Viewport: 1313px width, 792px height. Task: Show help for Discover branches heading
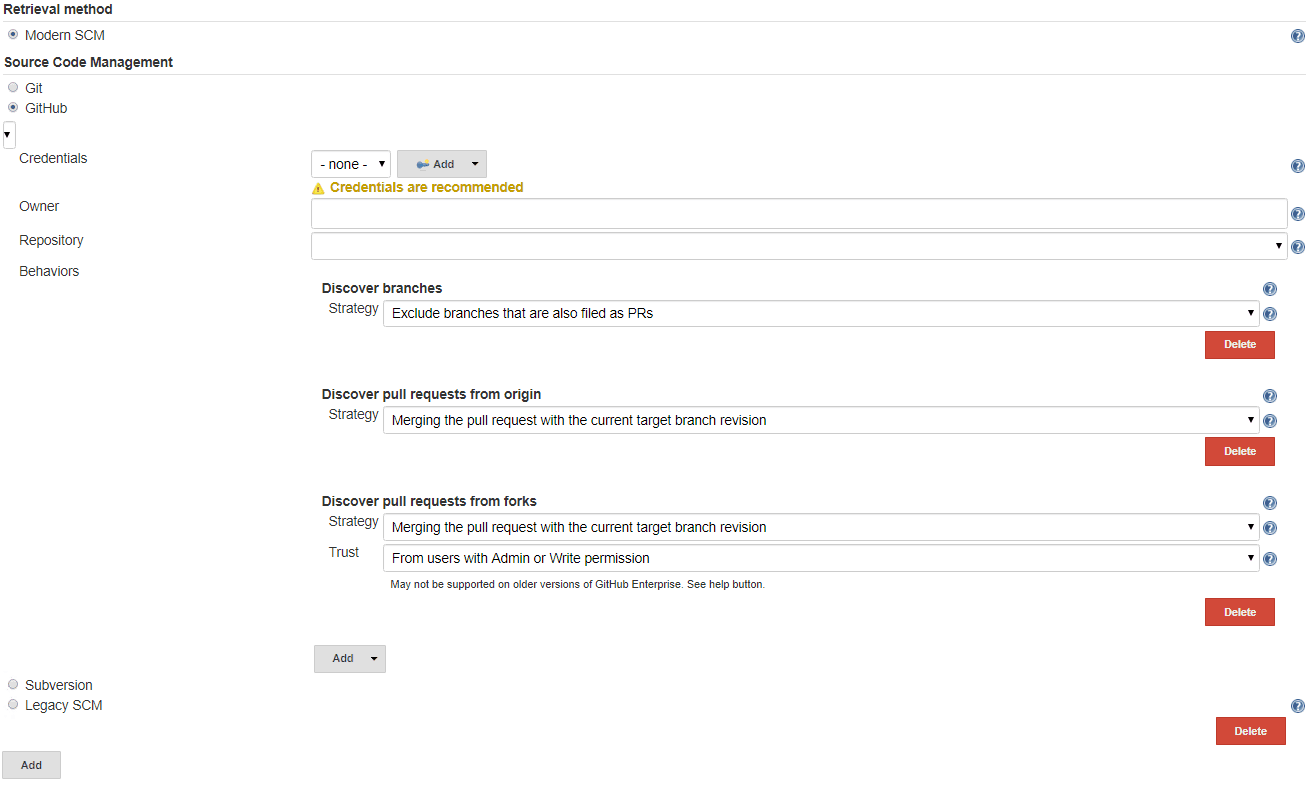[x=1270, y=289]
